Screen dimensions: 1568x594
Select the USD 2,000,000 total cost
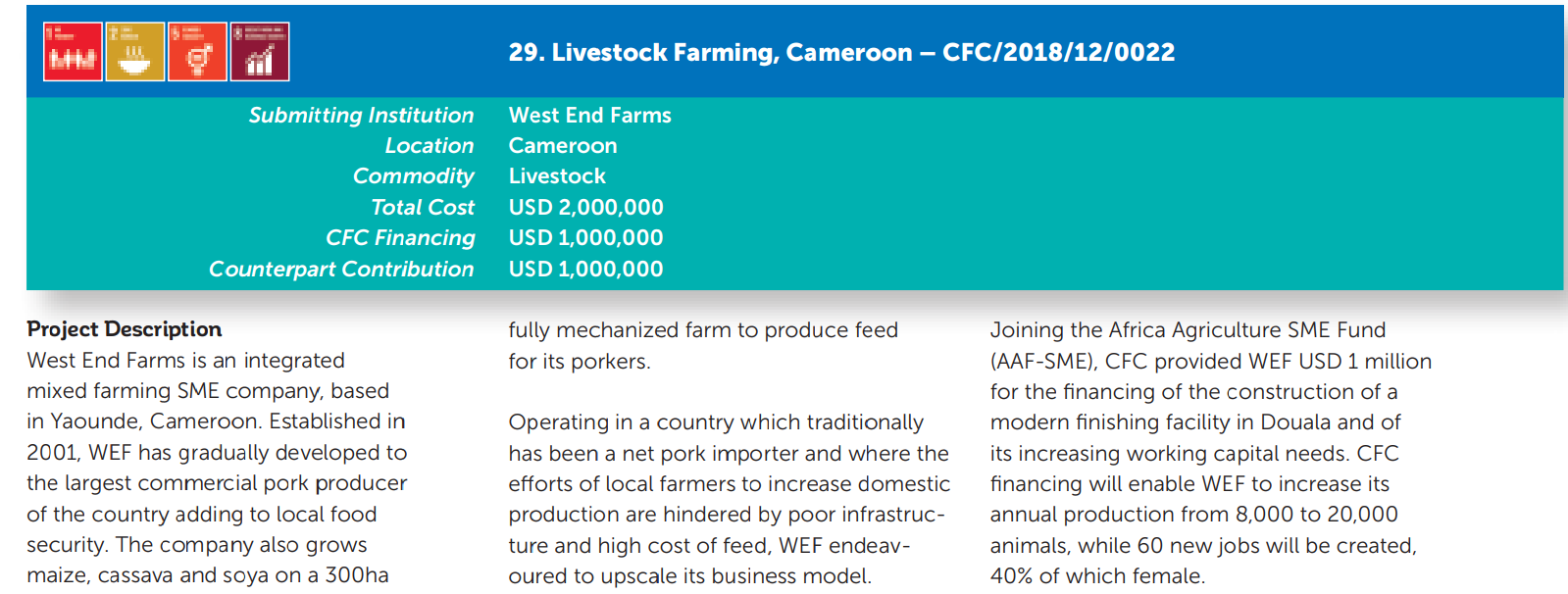pyautogui.click(x=585, y=207)
